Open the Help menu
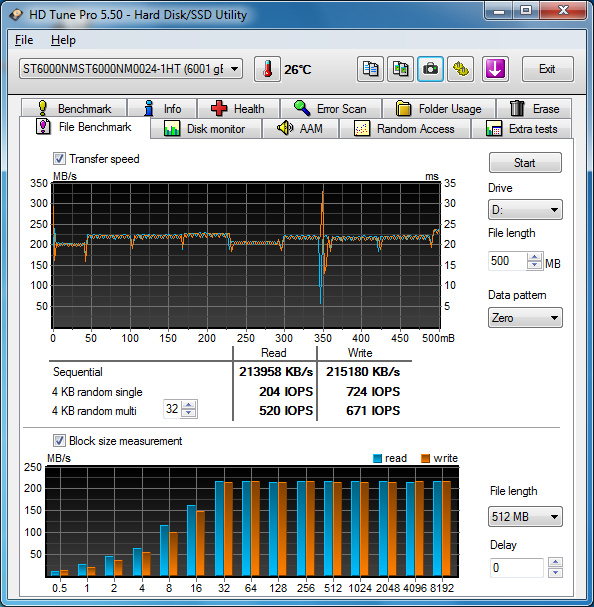This screenshot has width=594, height=607. point(63,40)
